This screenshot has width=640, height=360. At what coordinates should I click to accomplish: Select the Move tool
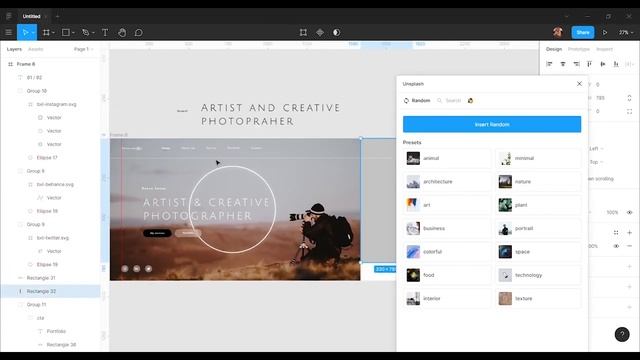click(x=25, y=32)
